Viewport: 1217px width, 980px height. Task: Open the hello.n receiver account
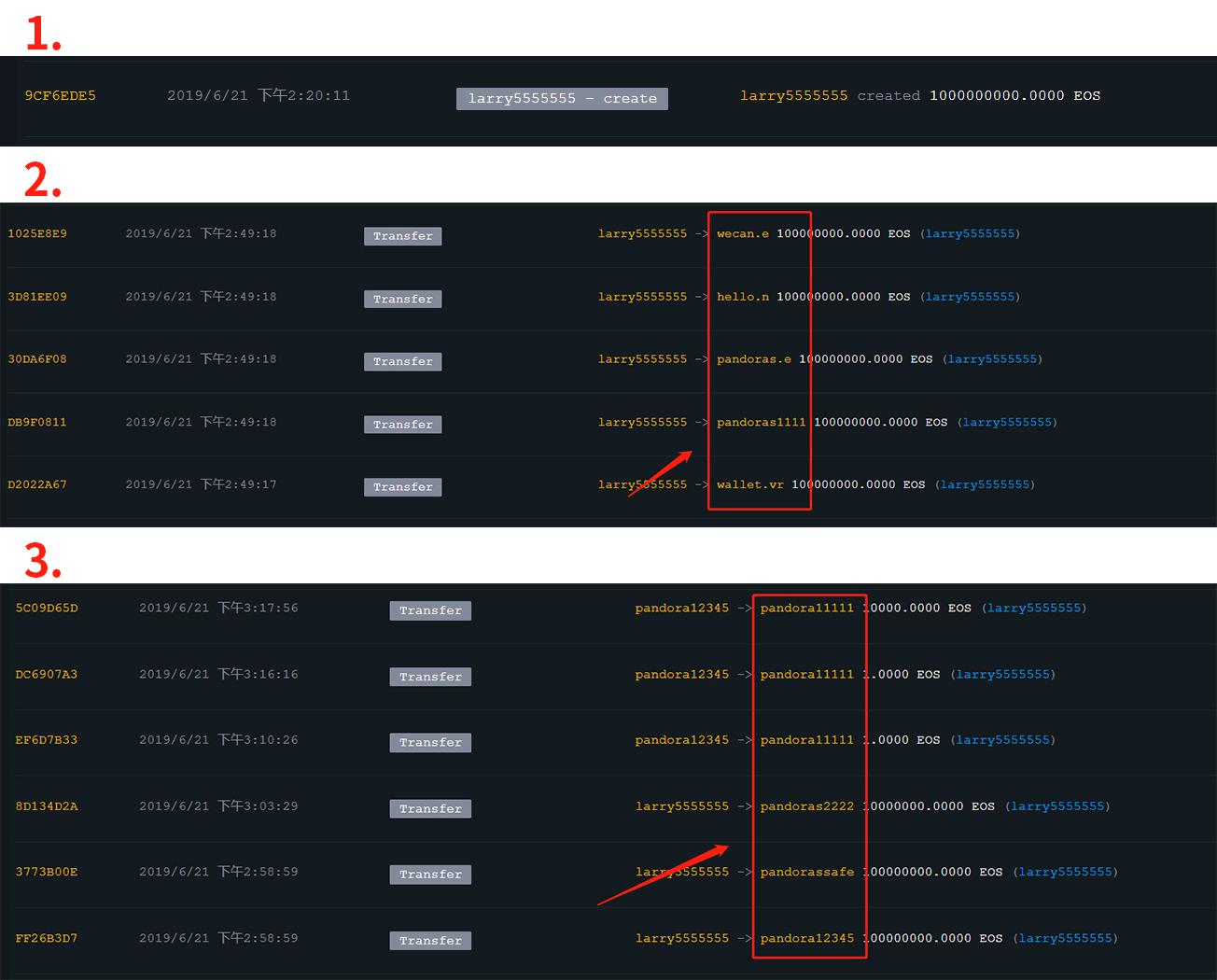pos(743,297)
